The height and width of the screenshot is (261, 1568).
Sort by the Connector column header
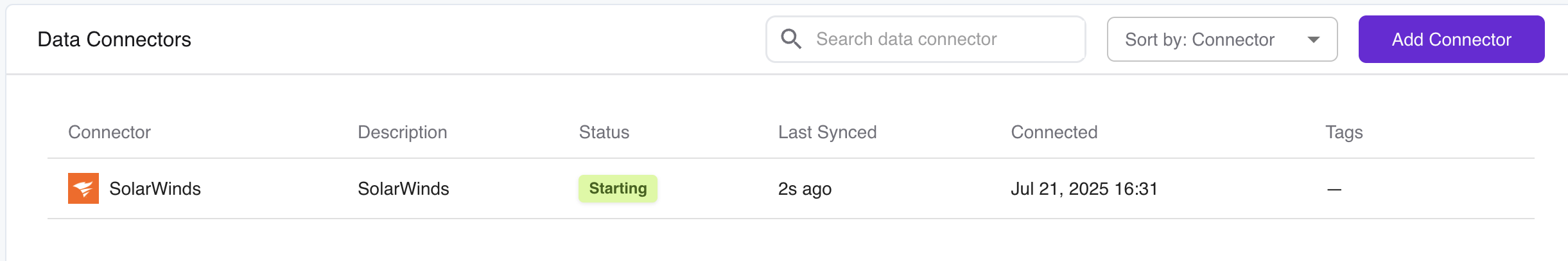(x=109, y=132)
